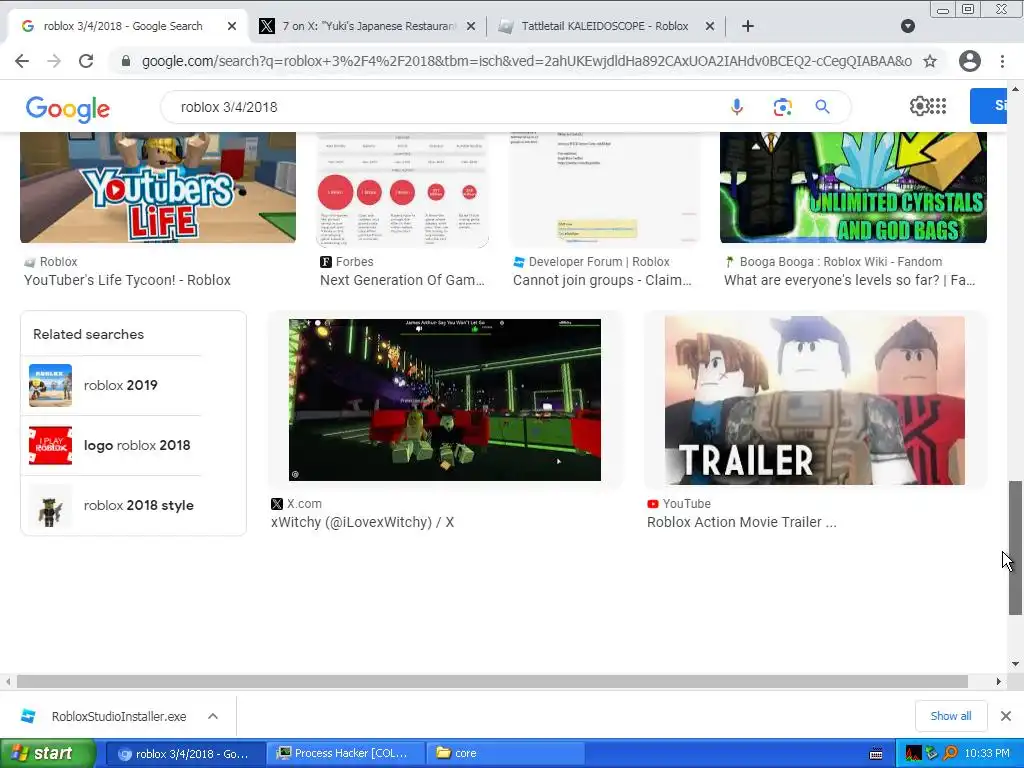Screen dimensions: 1024x768
Task: Open the Forbes red circles chart image
Action: (x=402, y=189)
